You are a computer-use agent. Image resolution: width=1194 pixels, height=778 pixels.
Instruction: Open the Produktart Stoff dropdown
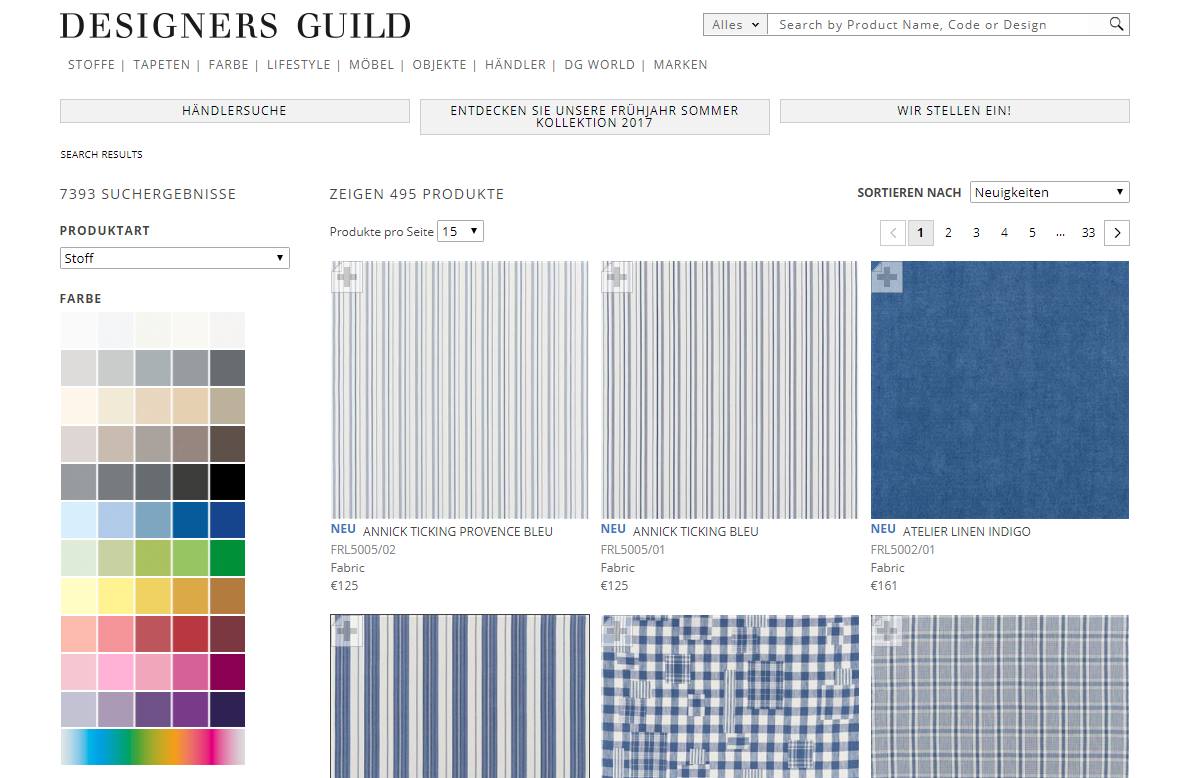pos(174,258)
